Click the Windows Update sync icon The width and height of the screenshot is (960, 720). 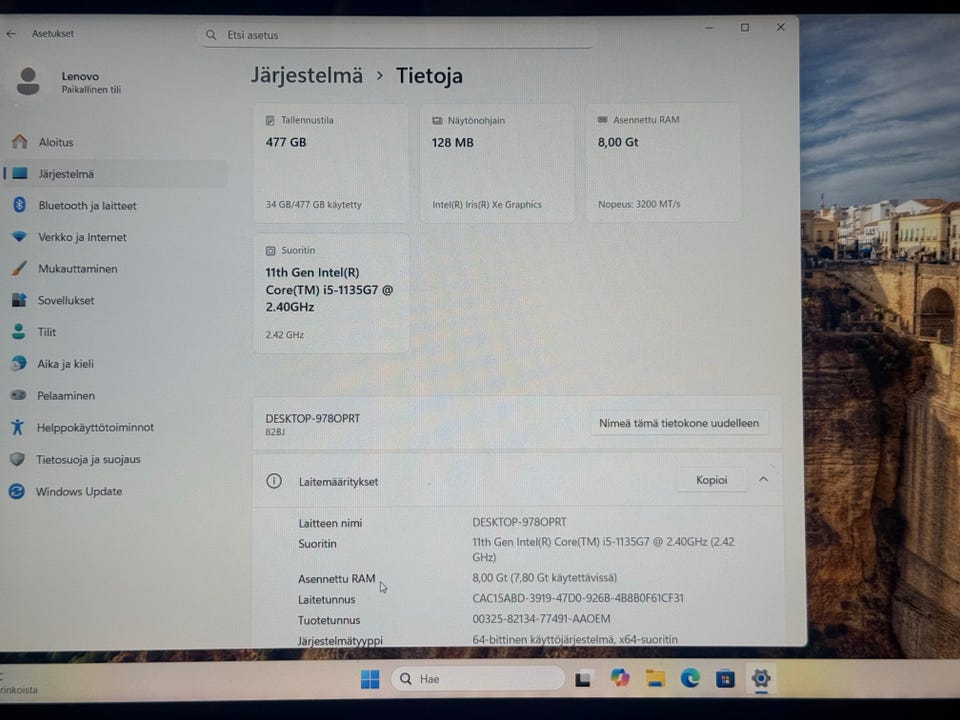[17, 490]
